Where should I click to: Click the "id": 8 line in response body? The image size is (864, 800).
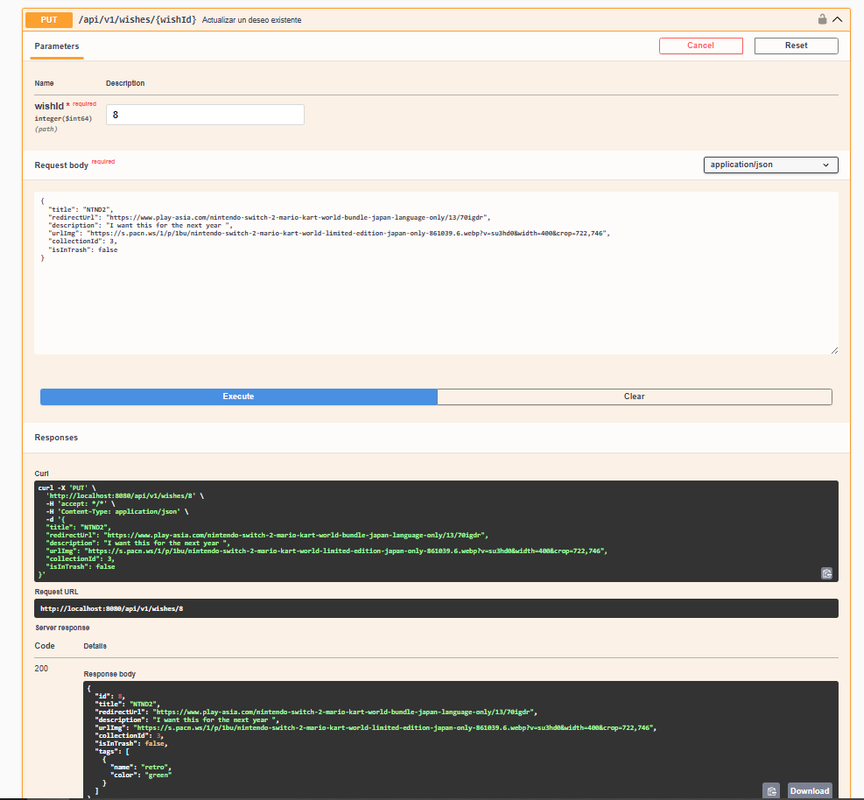click(110, 696)
